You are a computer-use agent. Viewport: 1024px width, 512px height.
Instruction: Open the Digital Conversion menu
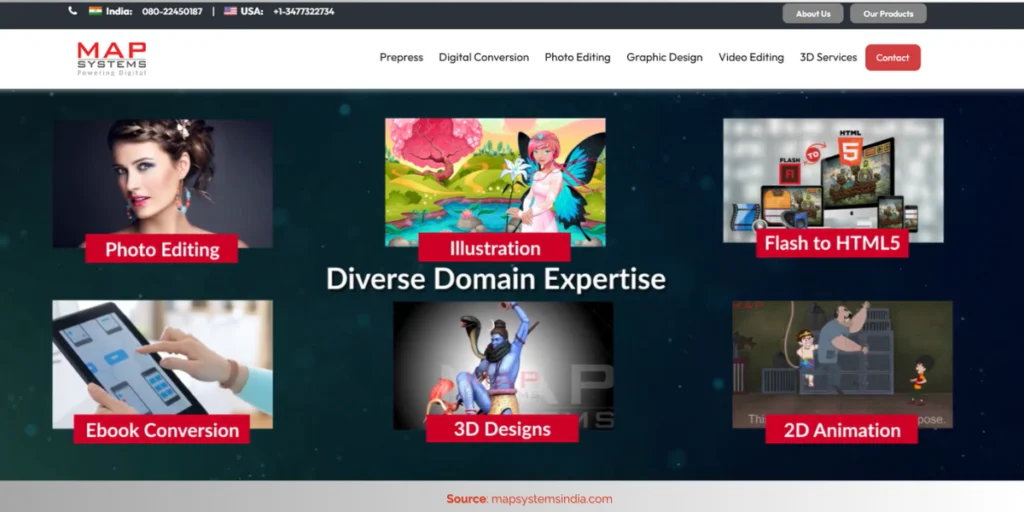pos(484,57)
